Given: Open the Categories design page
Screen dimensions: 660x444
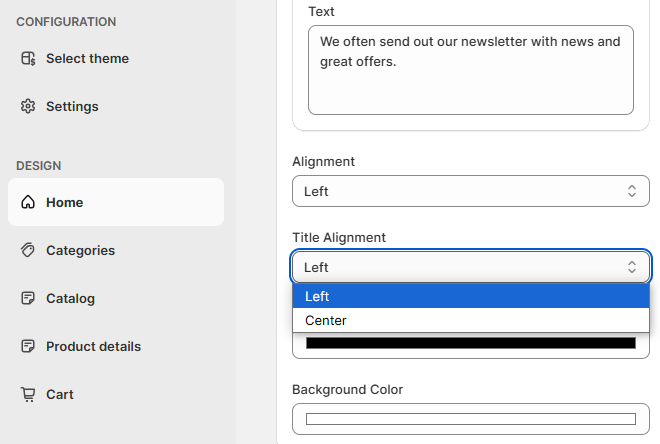Looking at the screenshot, I should pyautogui.click(x=116, y=250).
